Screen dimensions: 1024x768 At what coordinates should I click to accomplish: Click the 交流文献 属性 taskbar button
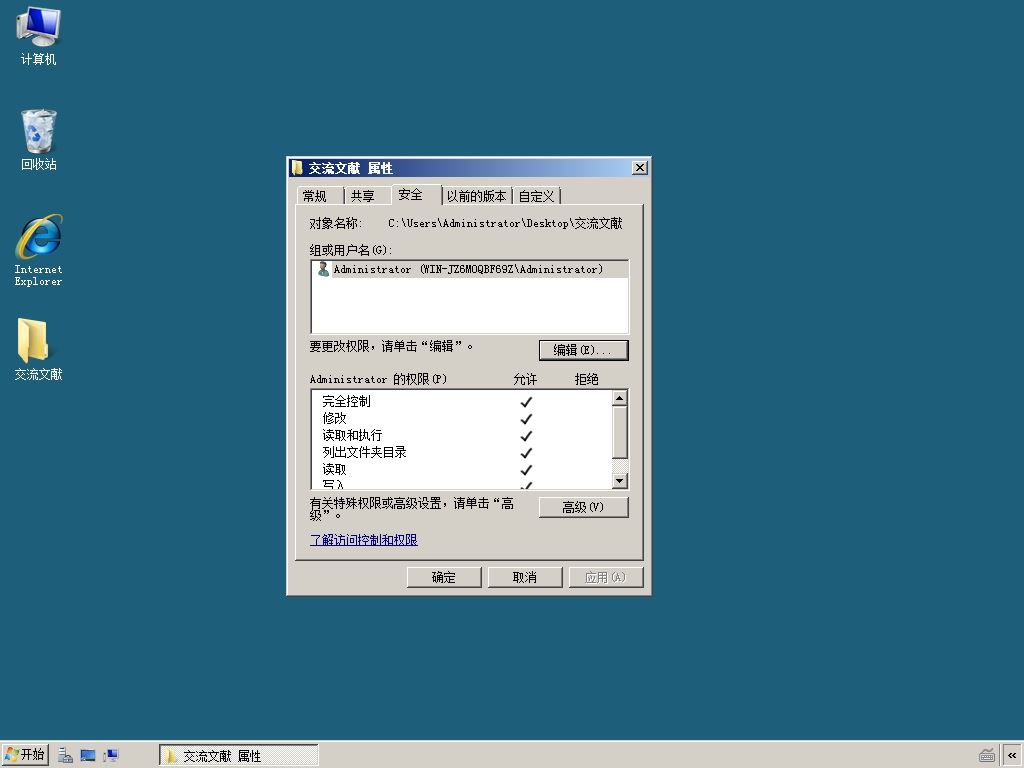pos(238,756)
